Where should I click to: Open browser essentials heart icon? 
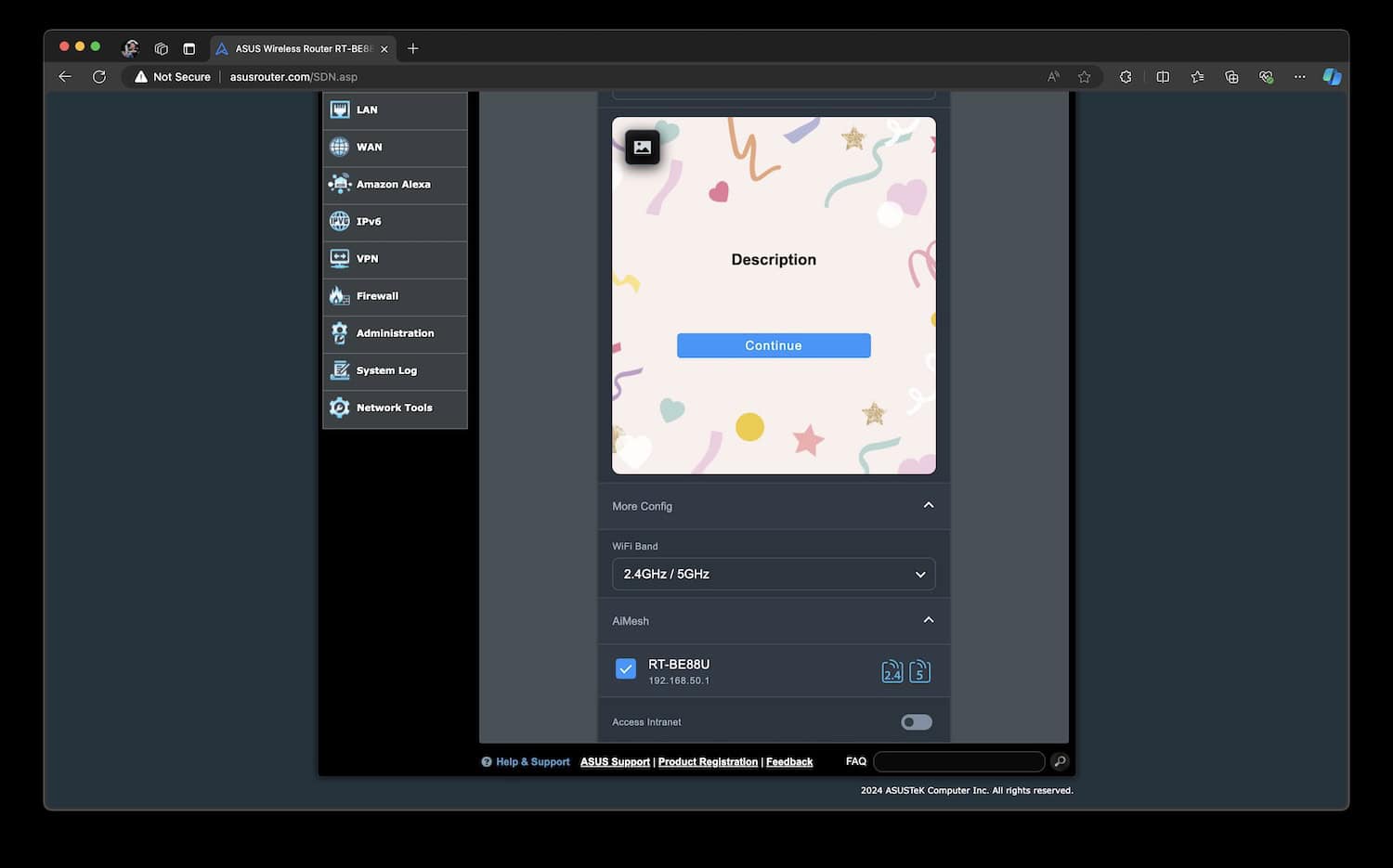[x=1266, y=76]
